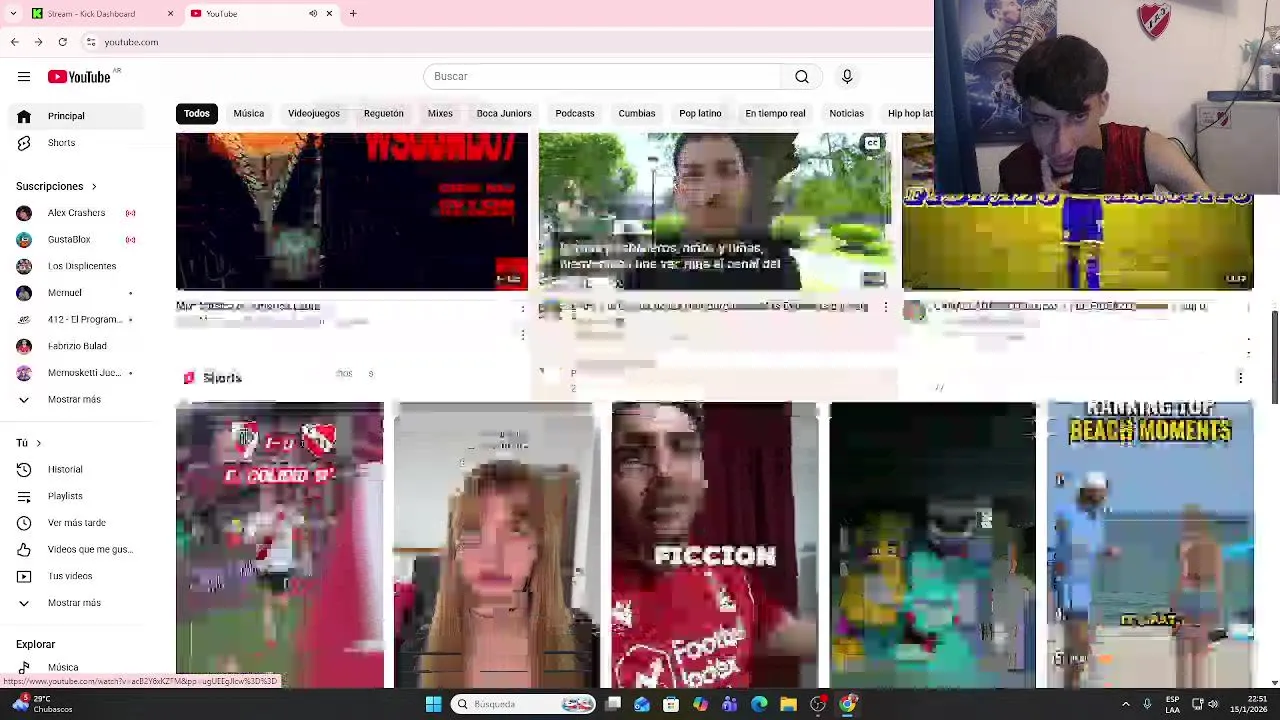The width and height of the screenshot is (1280, 720).
Task: Click the taskbar Búsqueda search box
Action: pyautogui.click(x=523, y=704)
